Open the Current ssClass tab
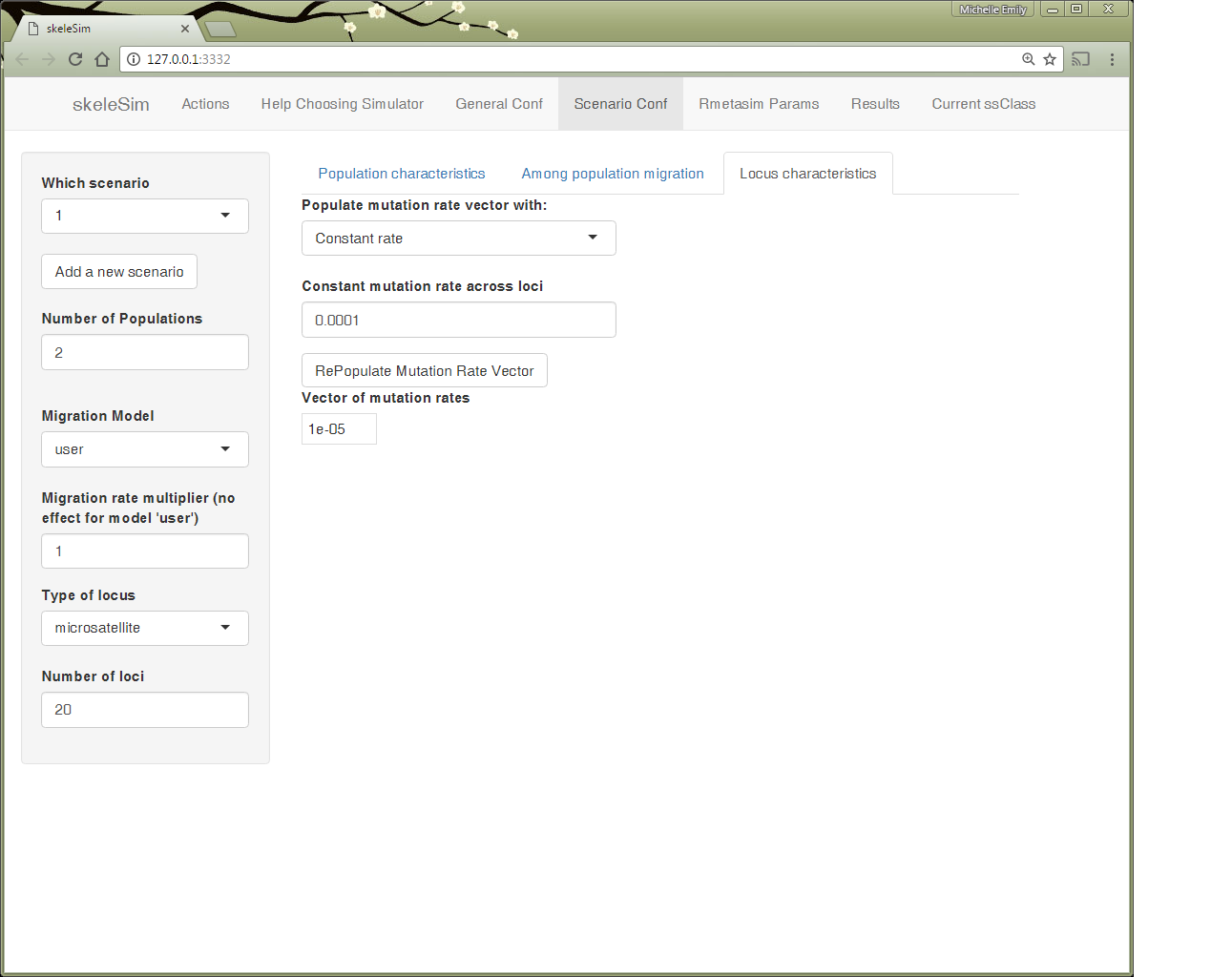 (984, 104)
